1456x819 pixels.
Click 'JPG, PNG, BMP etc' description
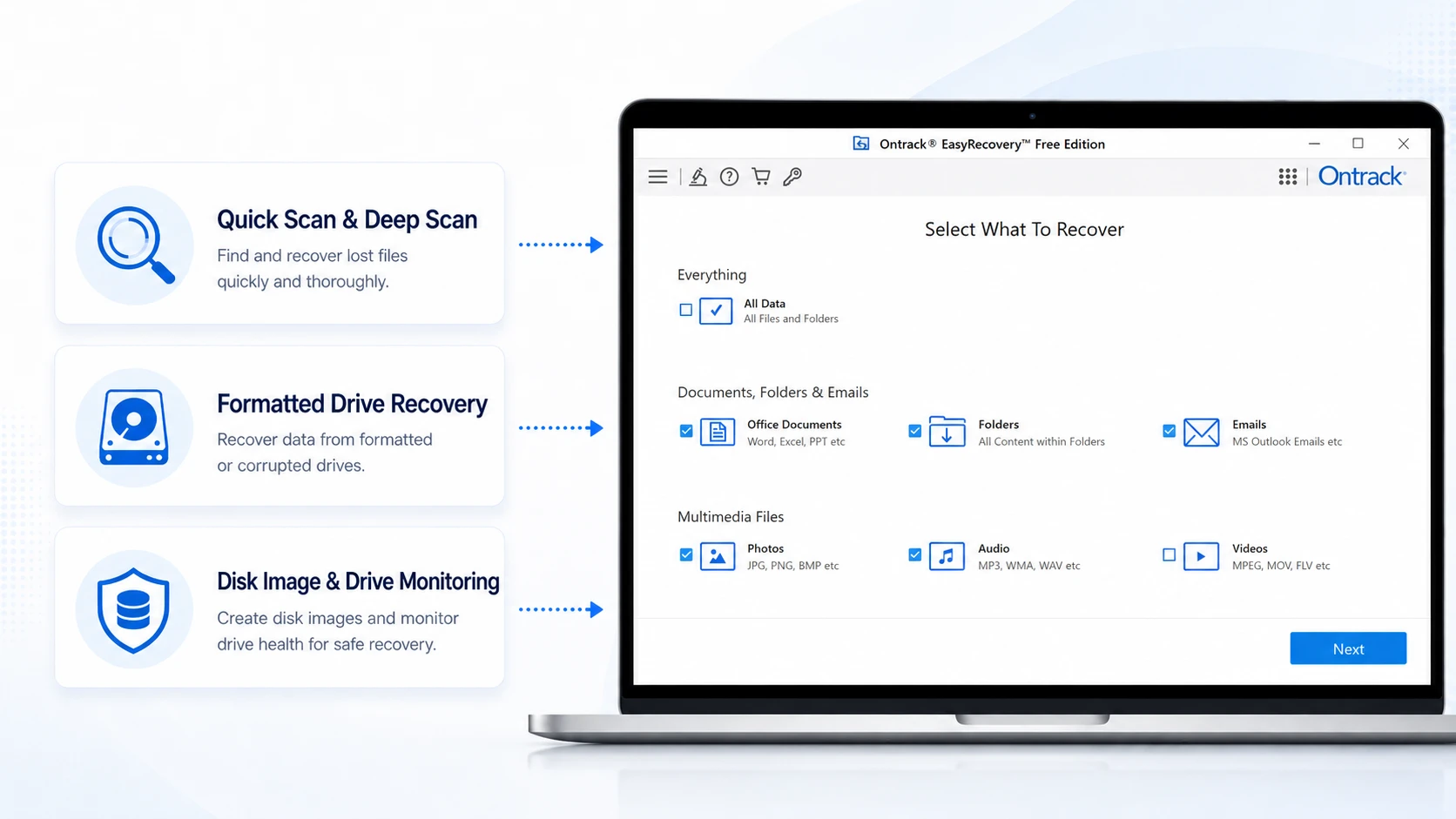[793, 566]
